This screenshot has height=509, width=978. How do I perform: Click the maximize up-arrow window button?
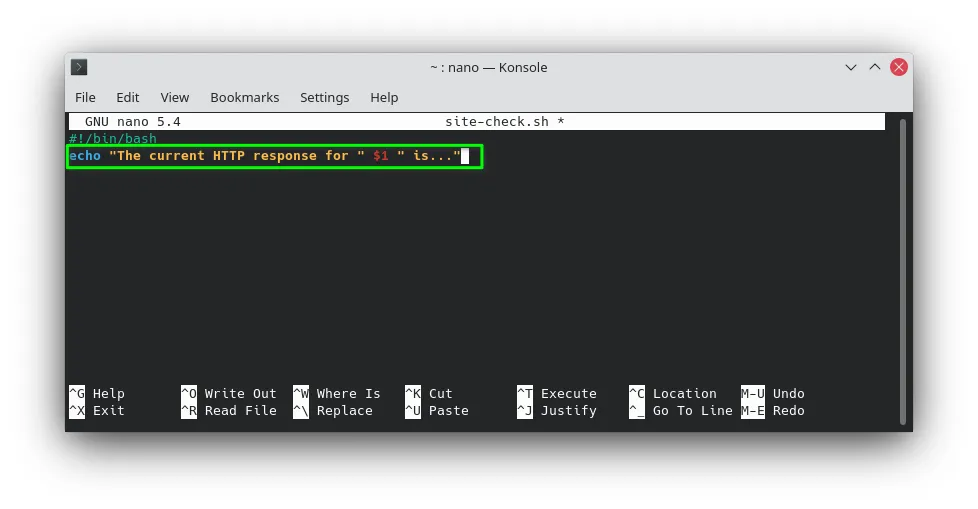874,67
